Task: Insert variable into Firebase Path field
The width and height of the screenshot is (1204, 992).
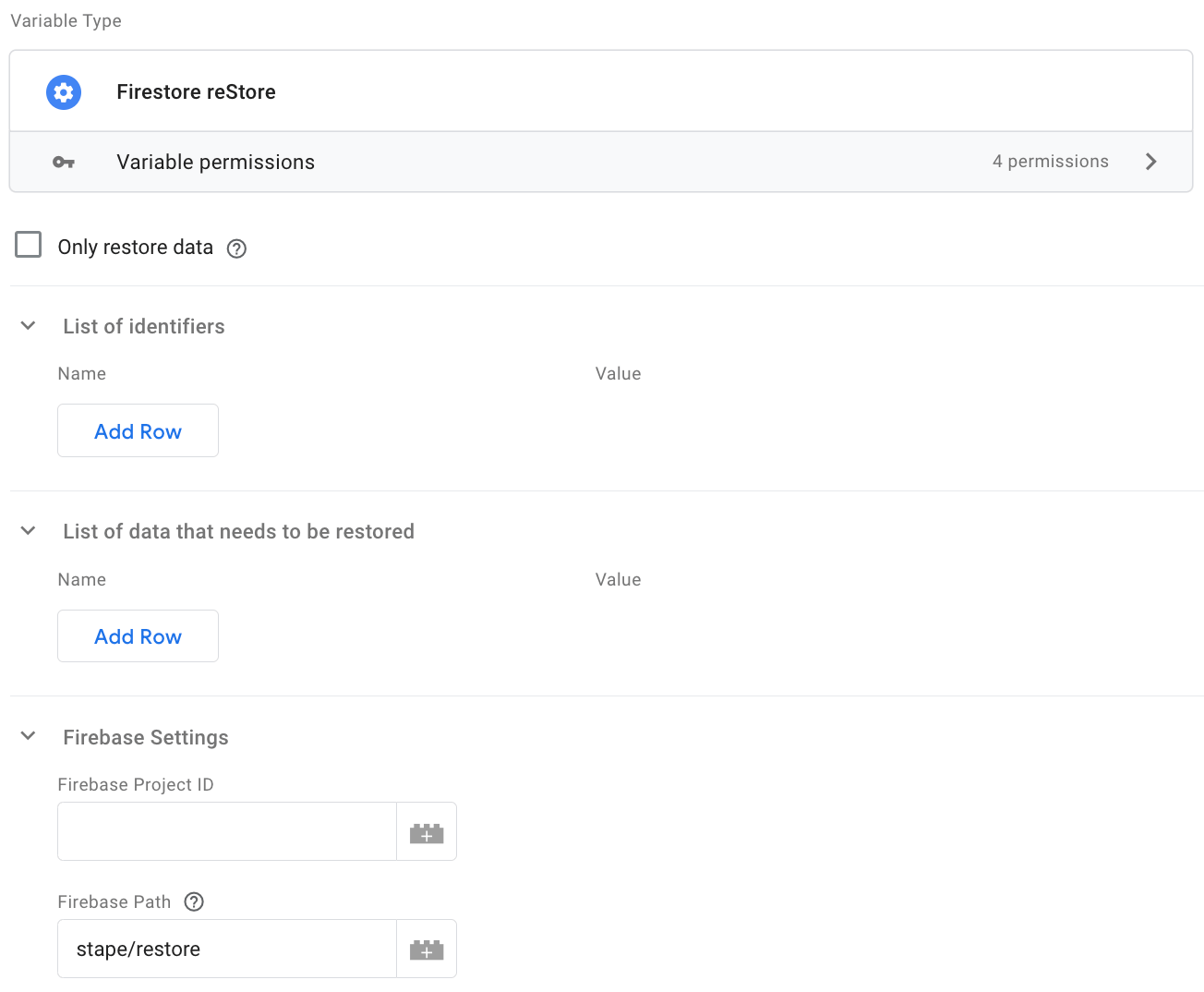Action: [x=427, y=949]
